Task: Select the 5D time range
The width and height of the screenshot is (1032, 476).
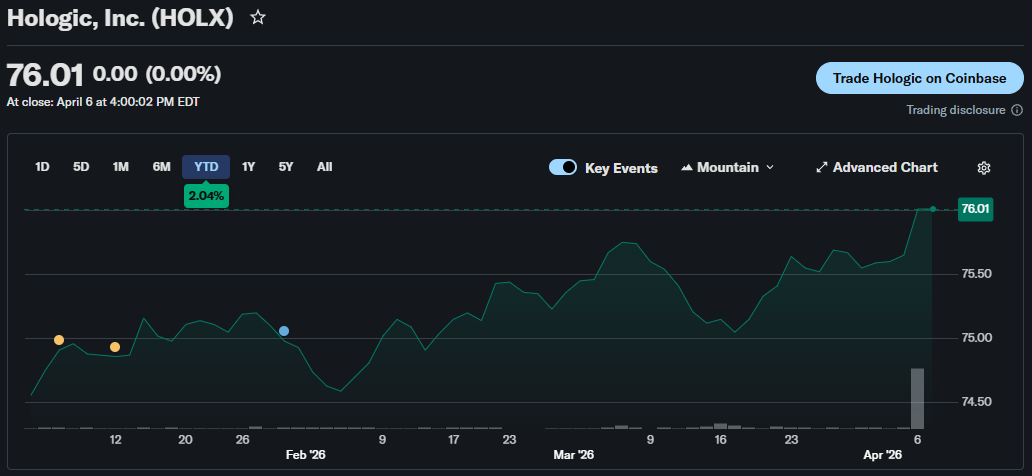Action: coord(81,167)
